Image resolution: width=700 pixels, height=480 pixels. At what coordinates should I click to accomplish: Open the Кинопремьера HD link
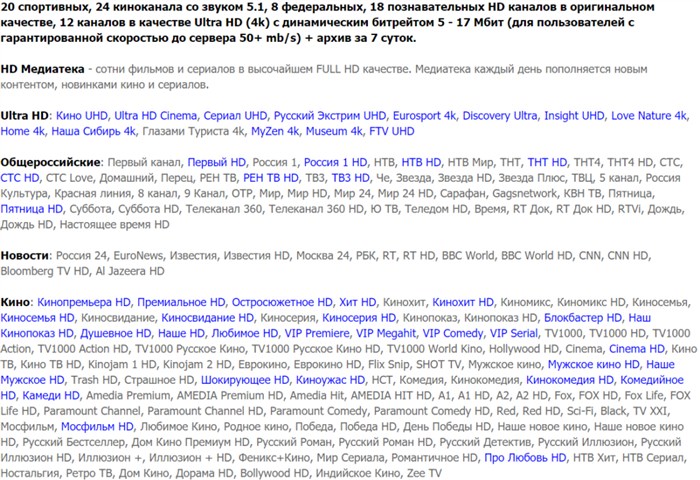click(84, 302)
